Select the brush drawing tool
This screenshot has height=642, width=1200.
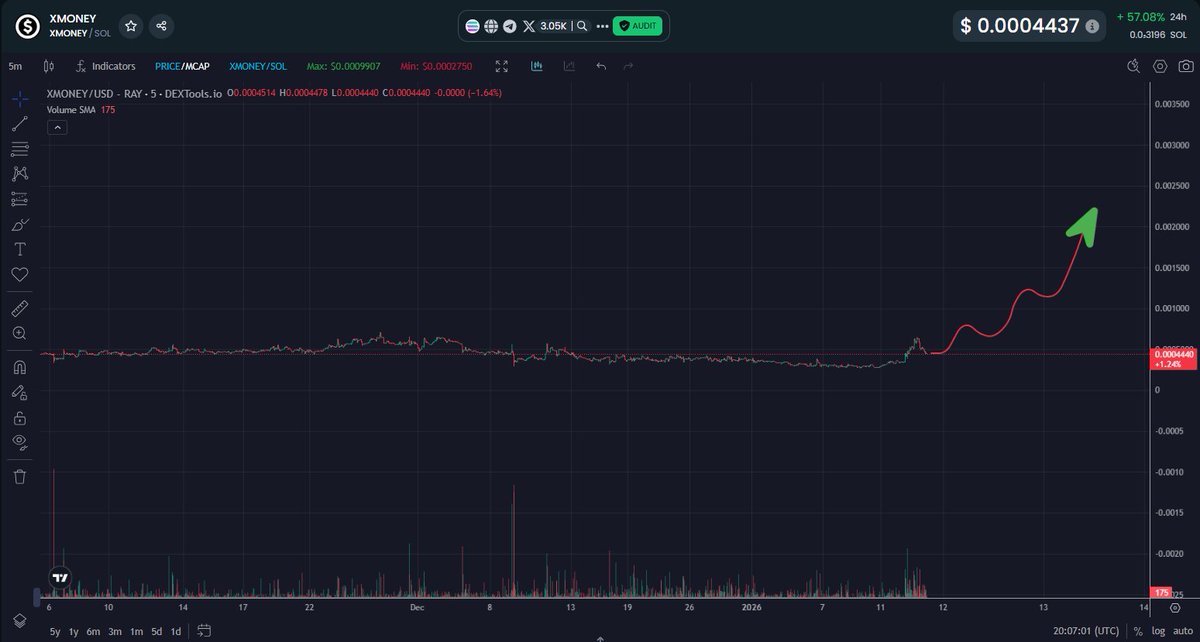pyautogui.click(x=20, y=224)
